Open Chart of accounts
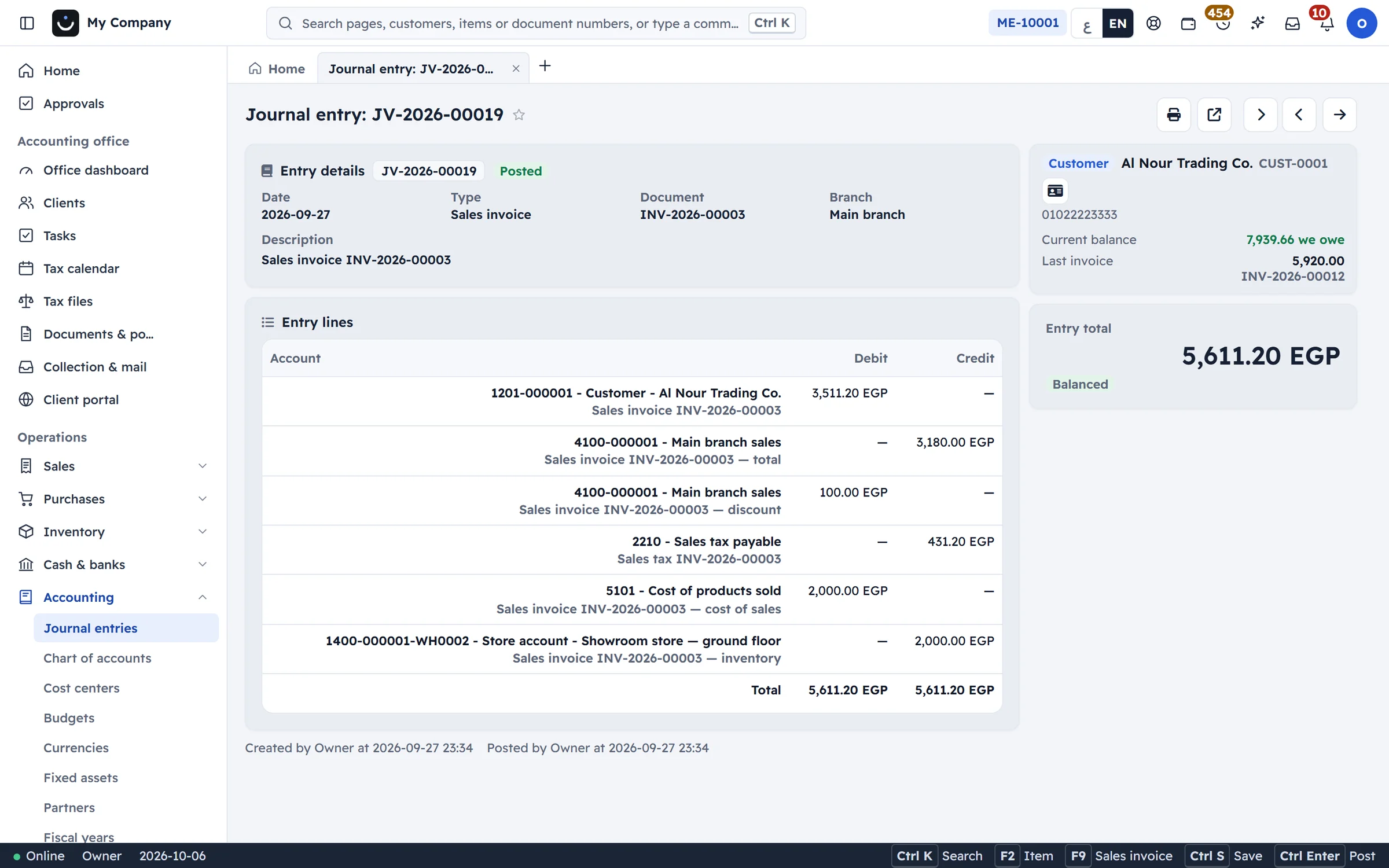 click(97, 658)
